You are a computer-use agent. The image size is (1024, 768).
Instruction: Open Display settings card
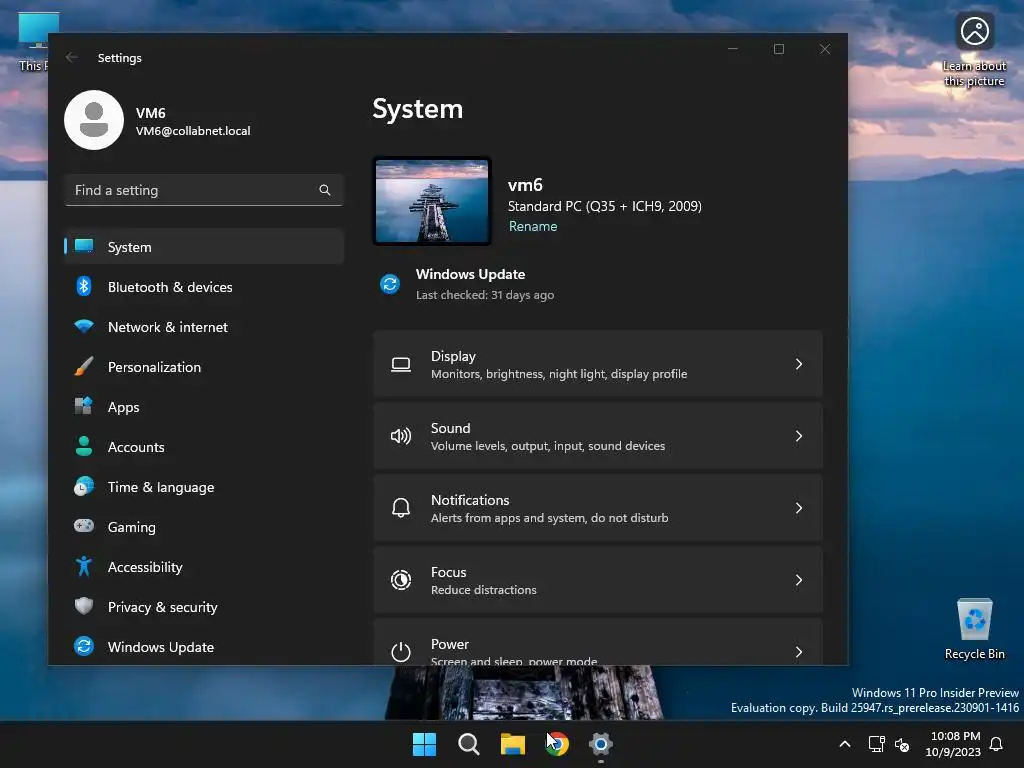point(598,364)
